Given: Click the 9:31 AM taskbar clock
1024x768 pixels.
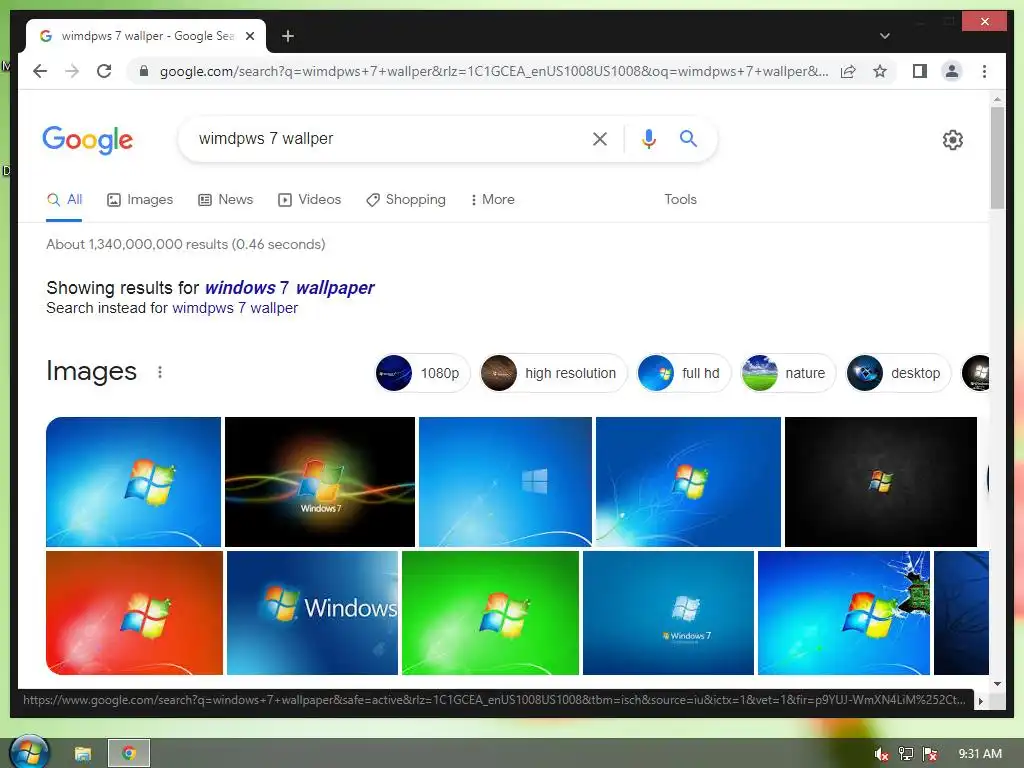Looking at the screenshot, I should click(x=980, y=754).
